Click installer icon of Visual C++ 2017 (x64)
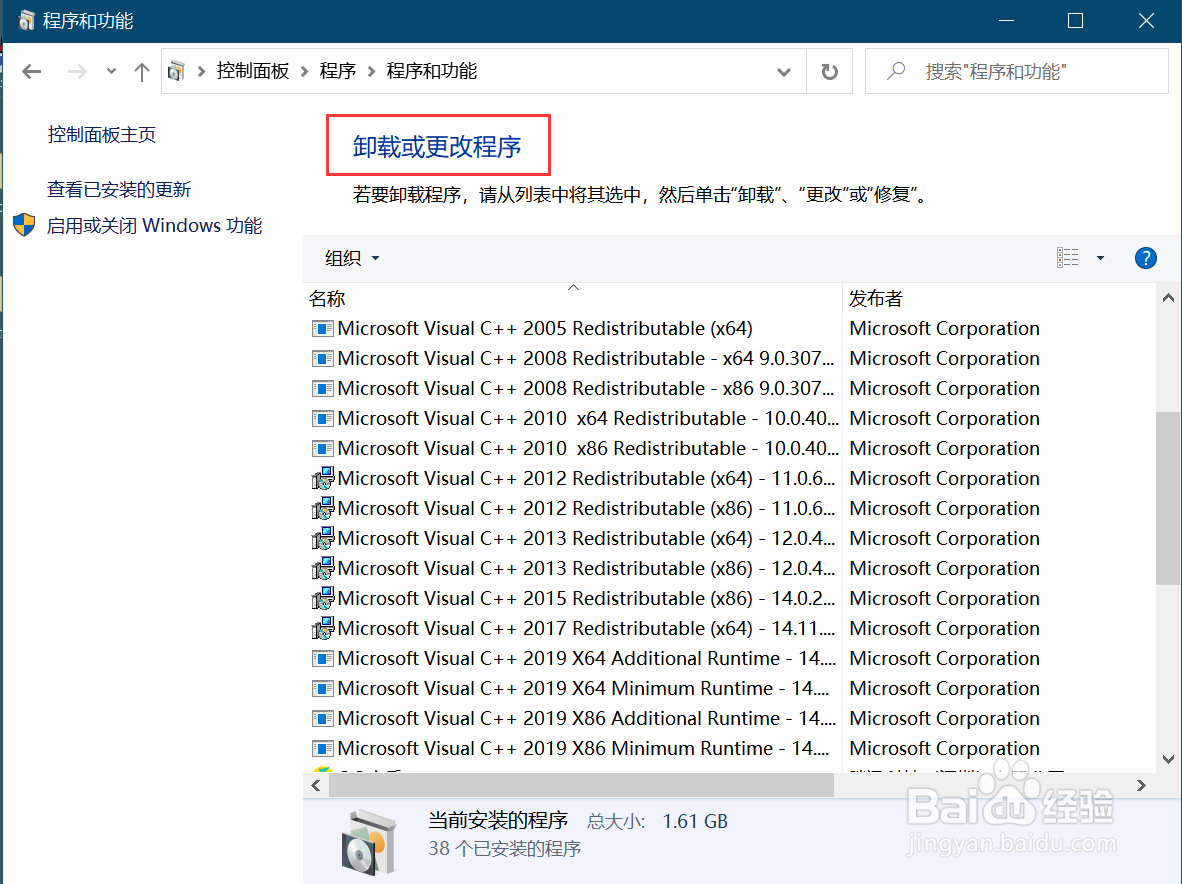 [323, 629]
